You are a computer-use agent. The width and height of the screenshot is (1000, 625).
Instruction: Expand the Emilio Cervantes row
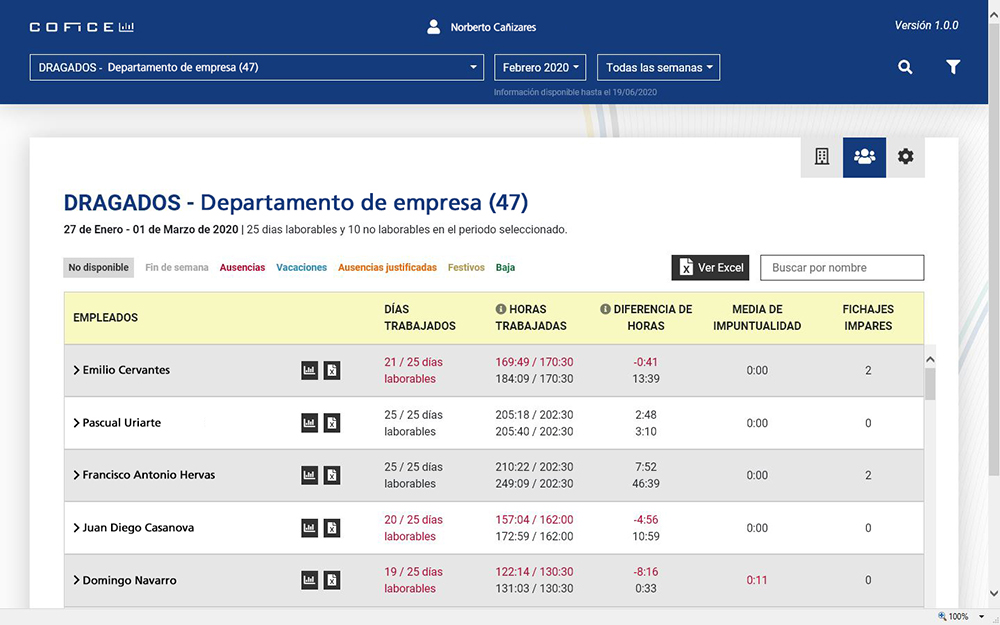pyautogui.click(x=76, y=370)
